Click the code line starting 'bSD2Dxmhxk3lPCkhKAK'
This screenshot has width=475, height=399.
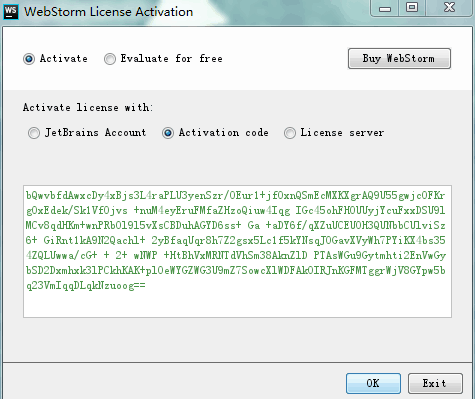tap(235, 271)
